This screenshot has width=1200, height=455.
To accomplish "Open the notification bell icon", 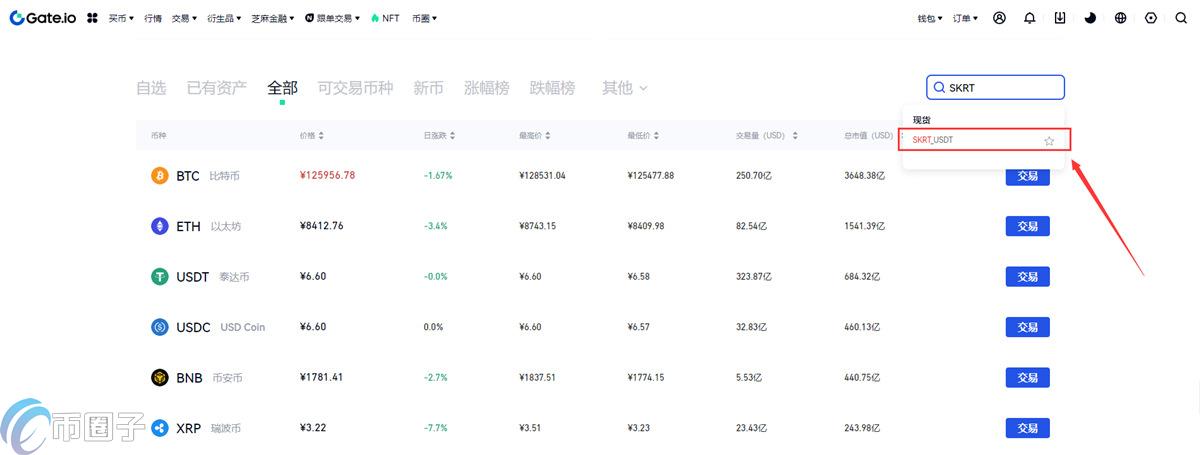I will pyautogui.click(x=1029, y=18).
